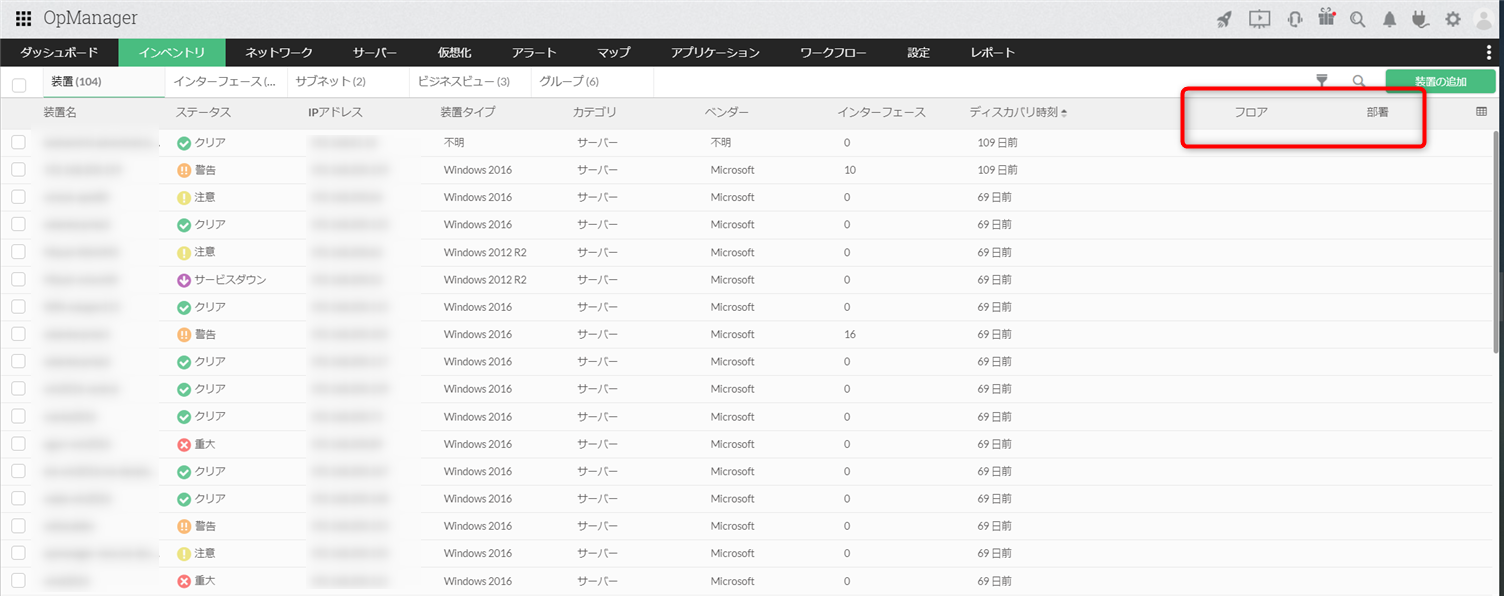Viewport: 1504px width, 596px height.
Task: Click the headset support icon
Action: (1295, 19)
